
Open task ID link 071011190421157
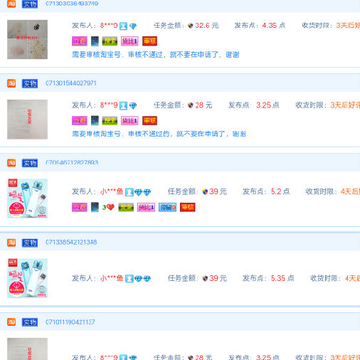click(70, 322)
